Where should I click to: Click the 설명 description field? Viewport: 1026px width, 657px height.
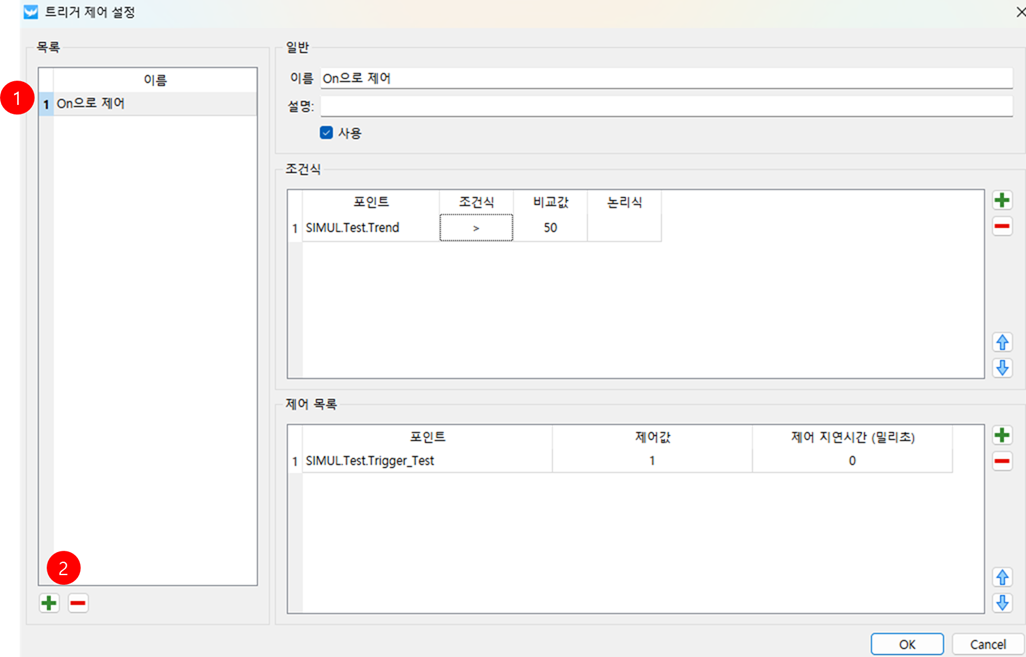(x=666, y=106)
